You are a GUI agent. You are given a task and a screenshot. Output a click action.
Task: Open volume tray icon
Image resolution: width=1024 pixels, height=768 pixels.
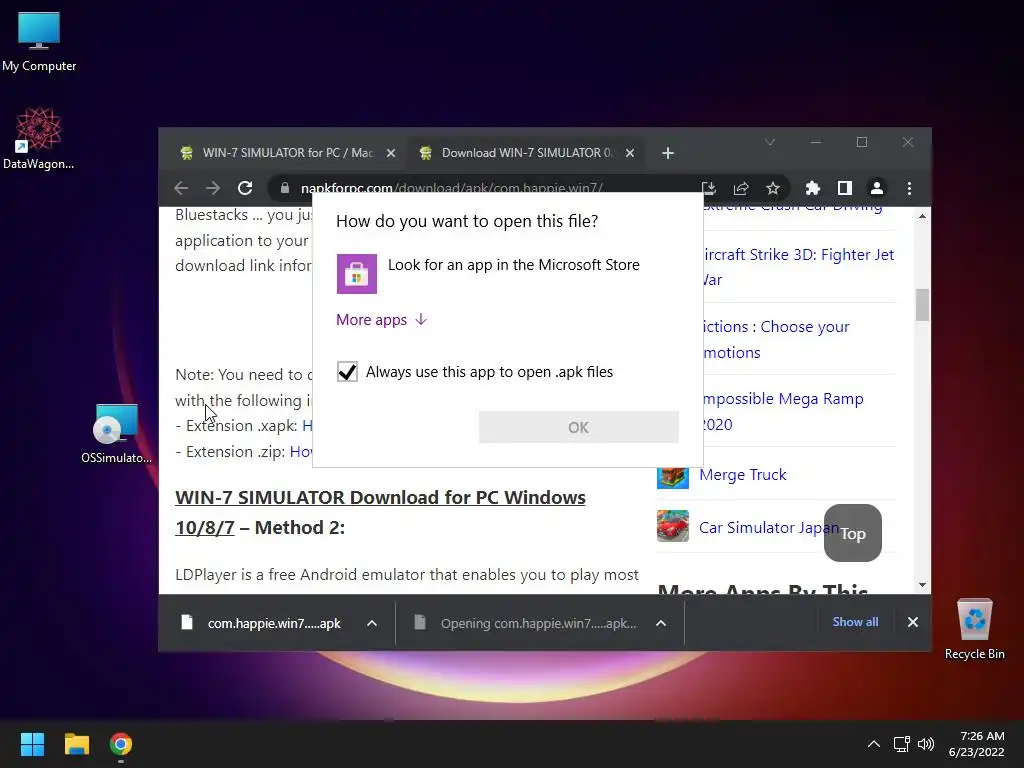coord(926,744)
